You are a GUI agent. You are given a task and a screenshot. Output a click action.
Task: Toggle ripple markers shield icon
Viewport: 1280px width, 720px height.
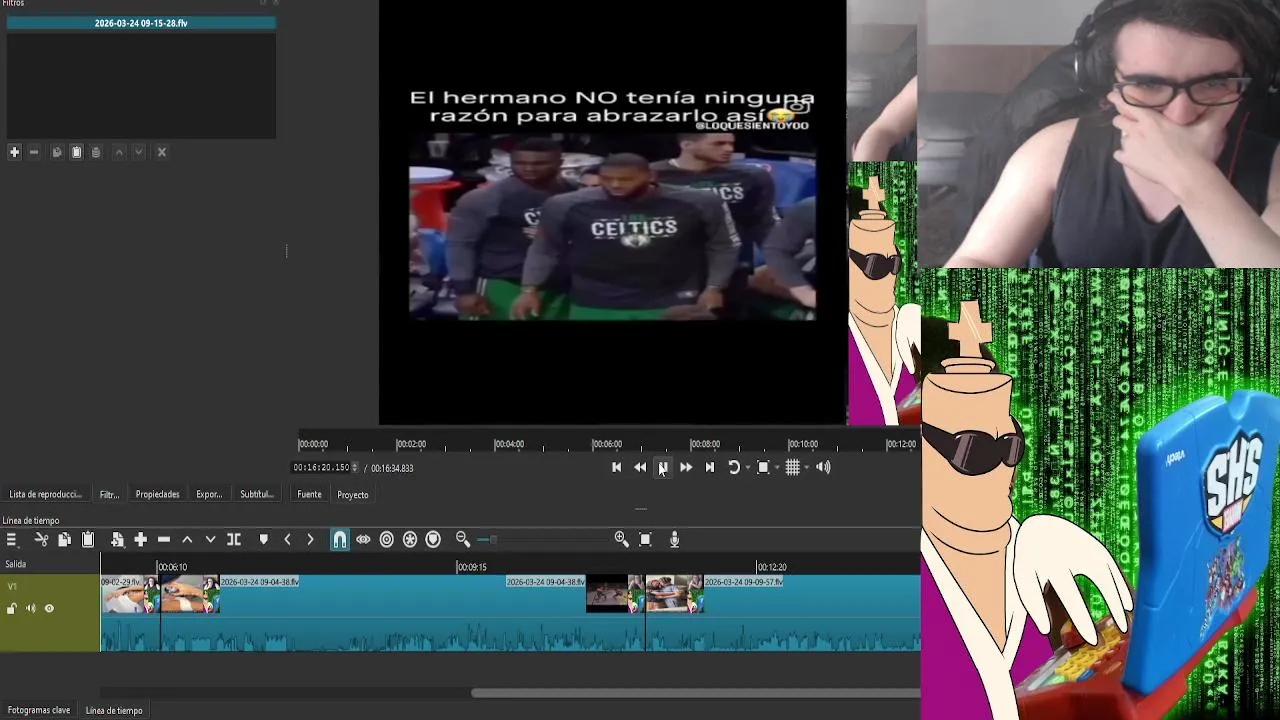433,540
